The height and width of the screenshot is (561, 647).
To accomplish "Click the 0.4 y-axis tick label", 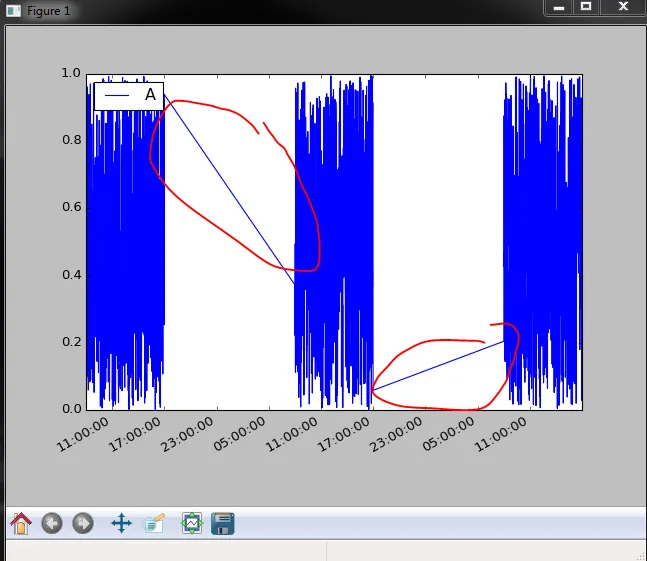I will (x=71, y=275).
